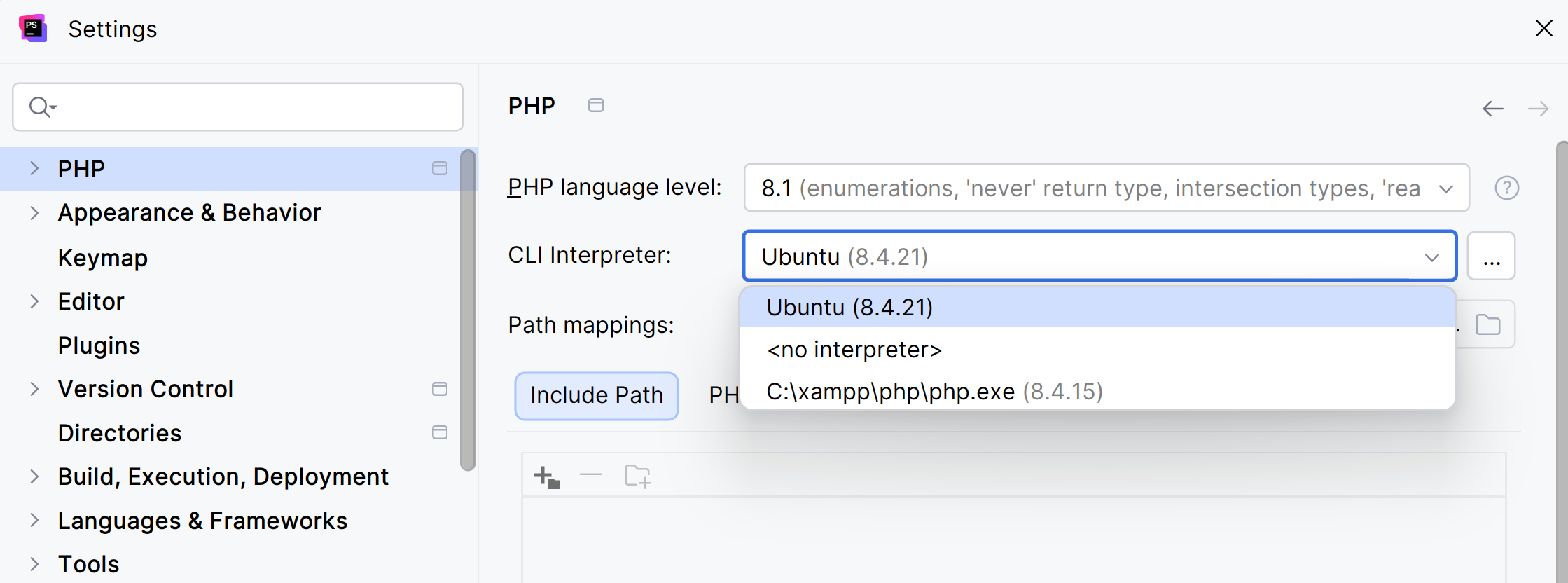Screen dimensions: 1568x583
Task: Click the project-level icon on Version Control row
Action: 440,389
